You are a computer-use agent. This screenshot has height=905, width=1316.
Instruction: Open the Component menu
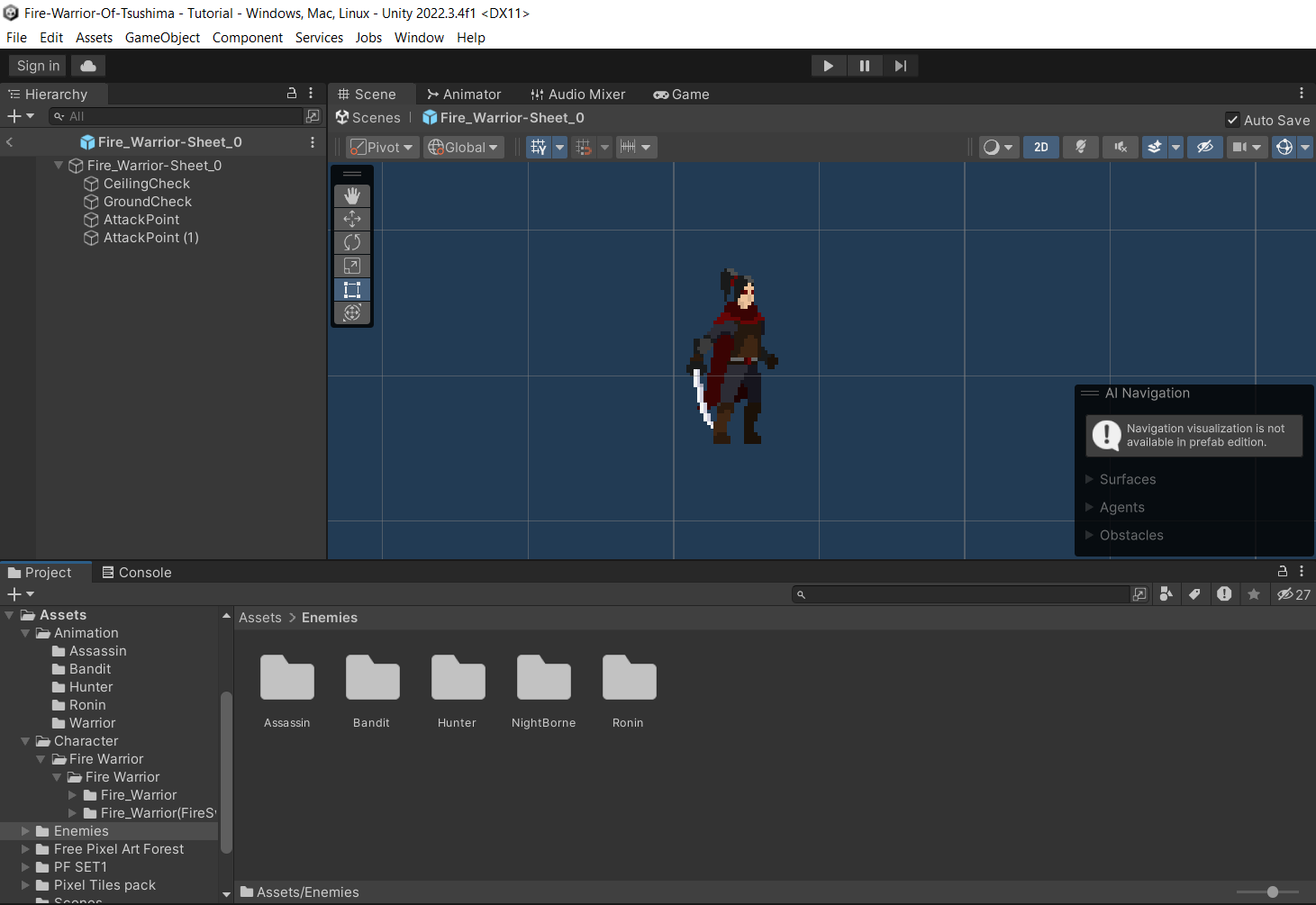pyautogui.click(x=248, y=38)
